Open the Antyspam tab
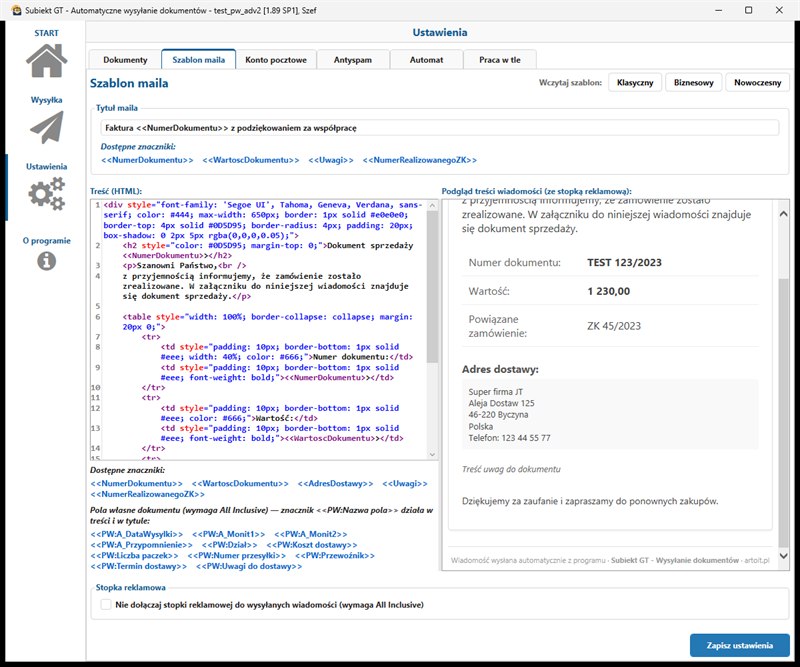 pos(353,60)
